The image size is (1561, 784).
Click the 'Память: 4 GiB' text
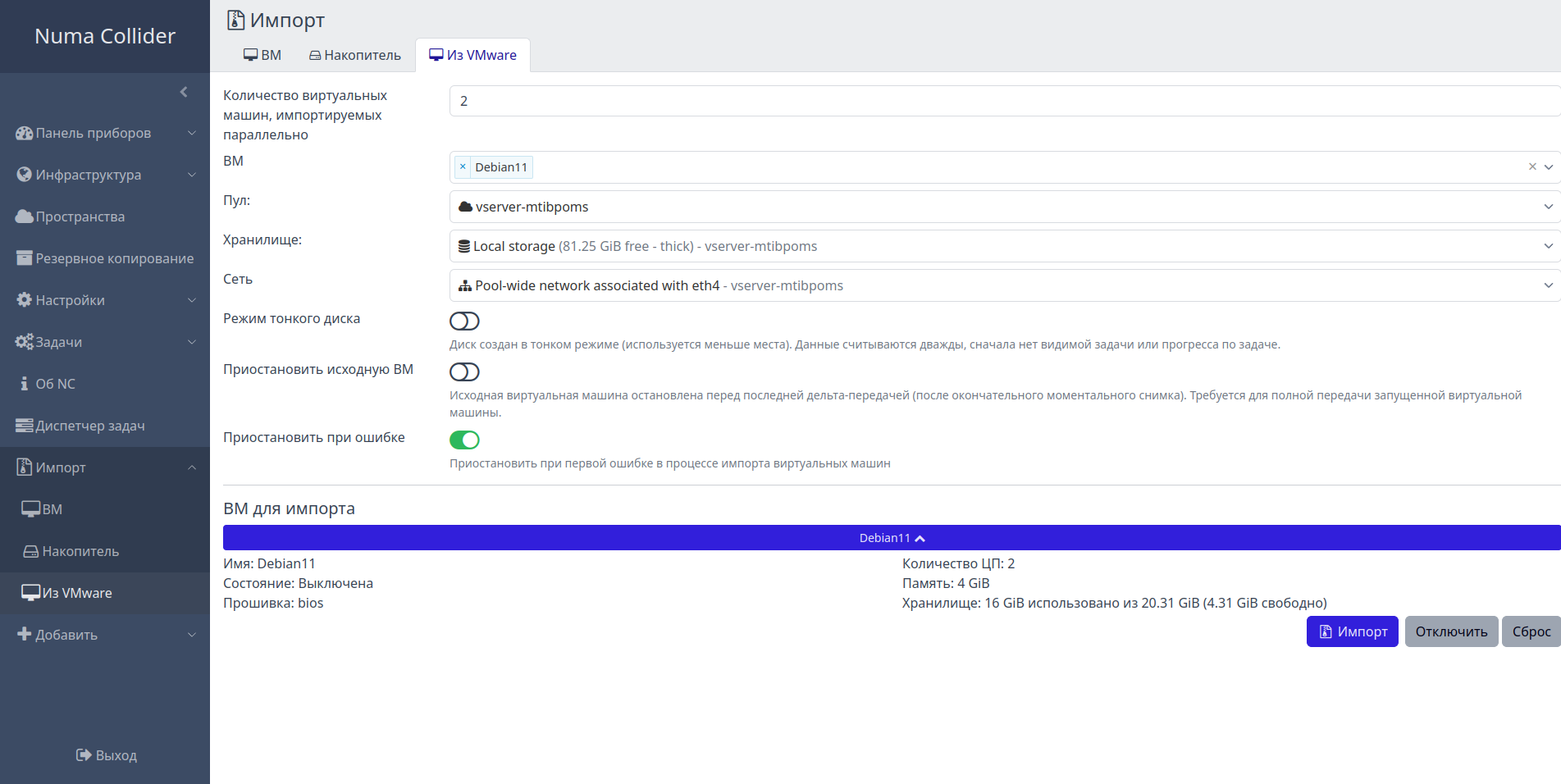[946, 583]
